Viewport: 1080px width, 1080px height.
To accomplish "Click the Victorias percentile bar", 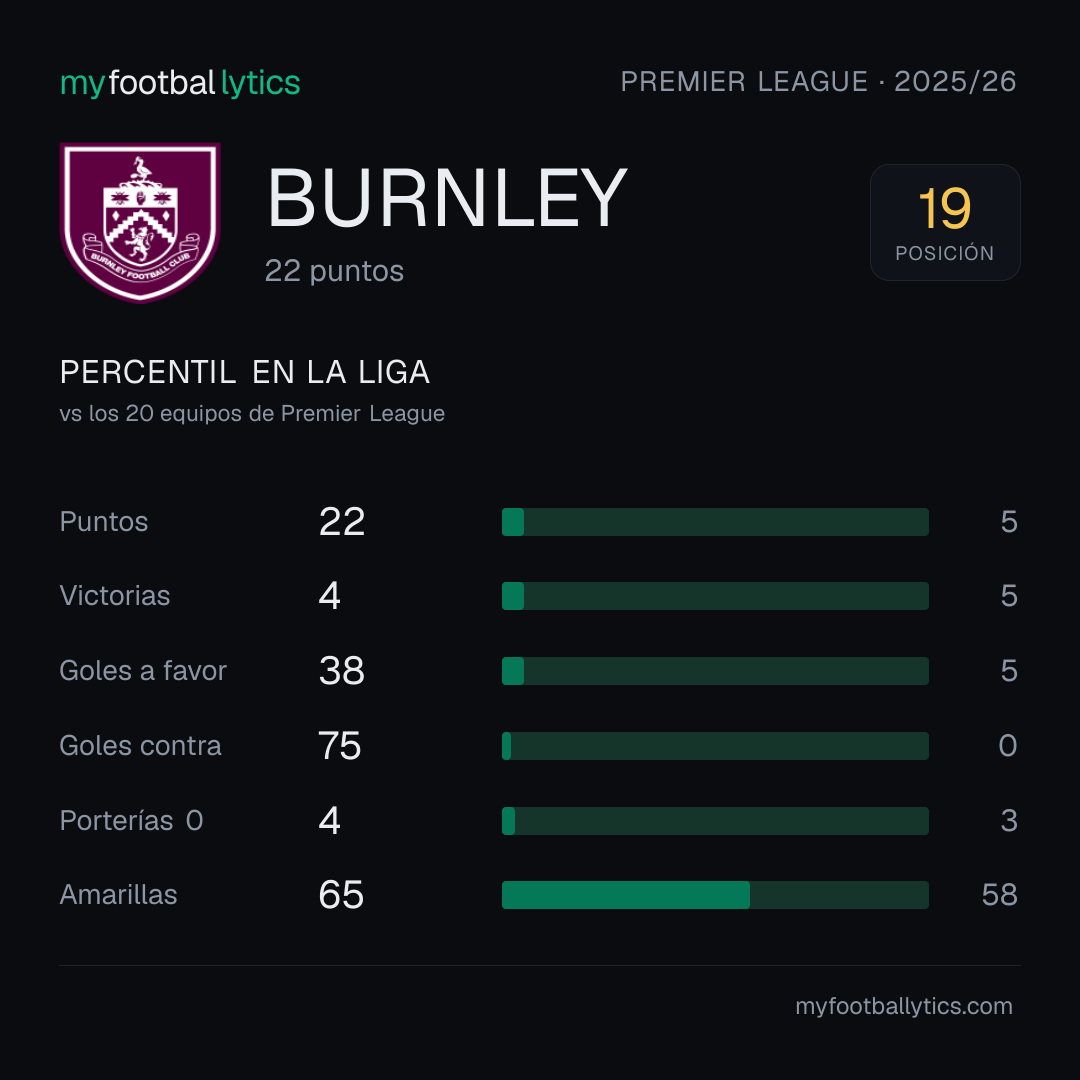I will click(715, 596).
